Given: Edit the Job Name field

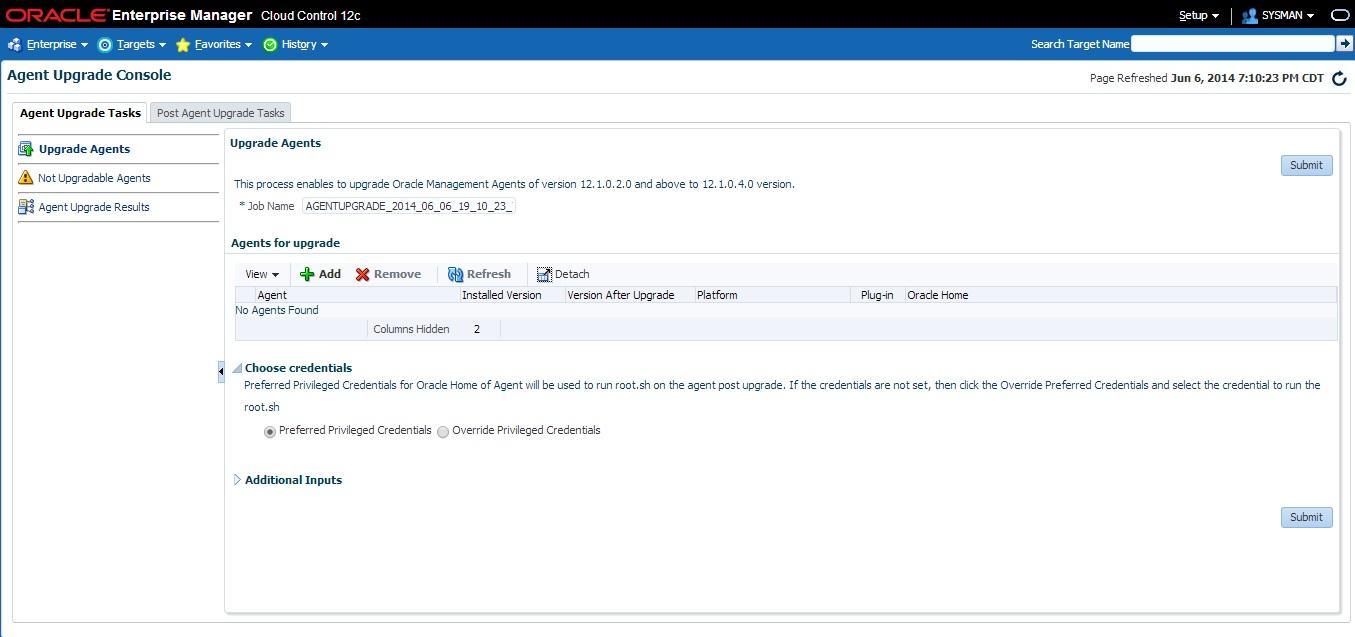Looking at the screenshot, I should tap(408, 206).
